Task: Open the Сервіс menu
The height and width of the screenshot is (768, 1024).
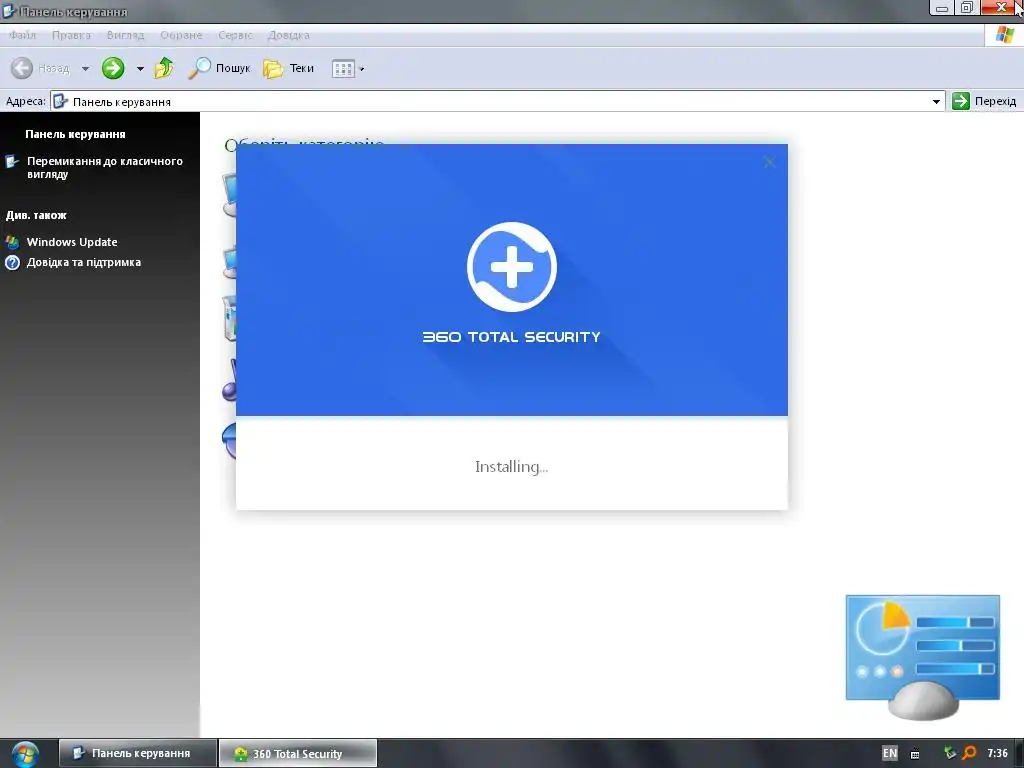Action: click(x=235, y=35)
